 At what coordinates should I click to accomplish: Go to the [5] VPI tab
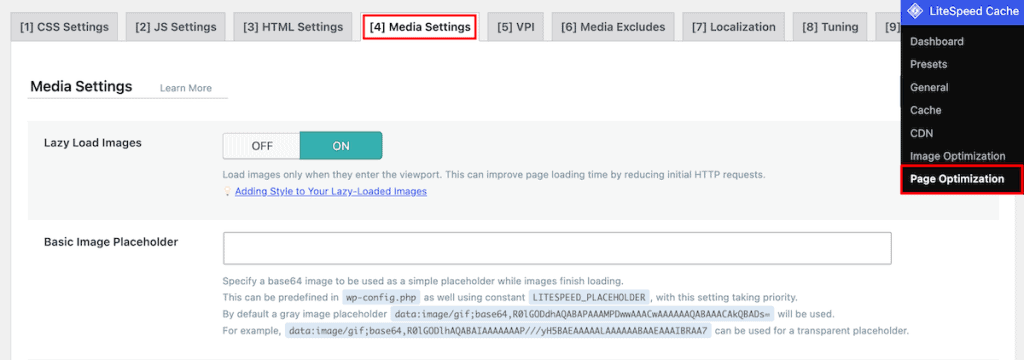tap(515, 27)
